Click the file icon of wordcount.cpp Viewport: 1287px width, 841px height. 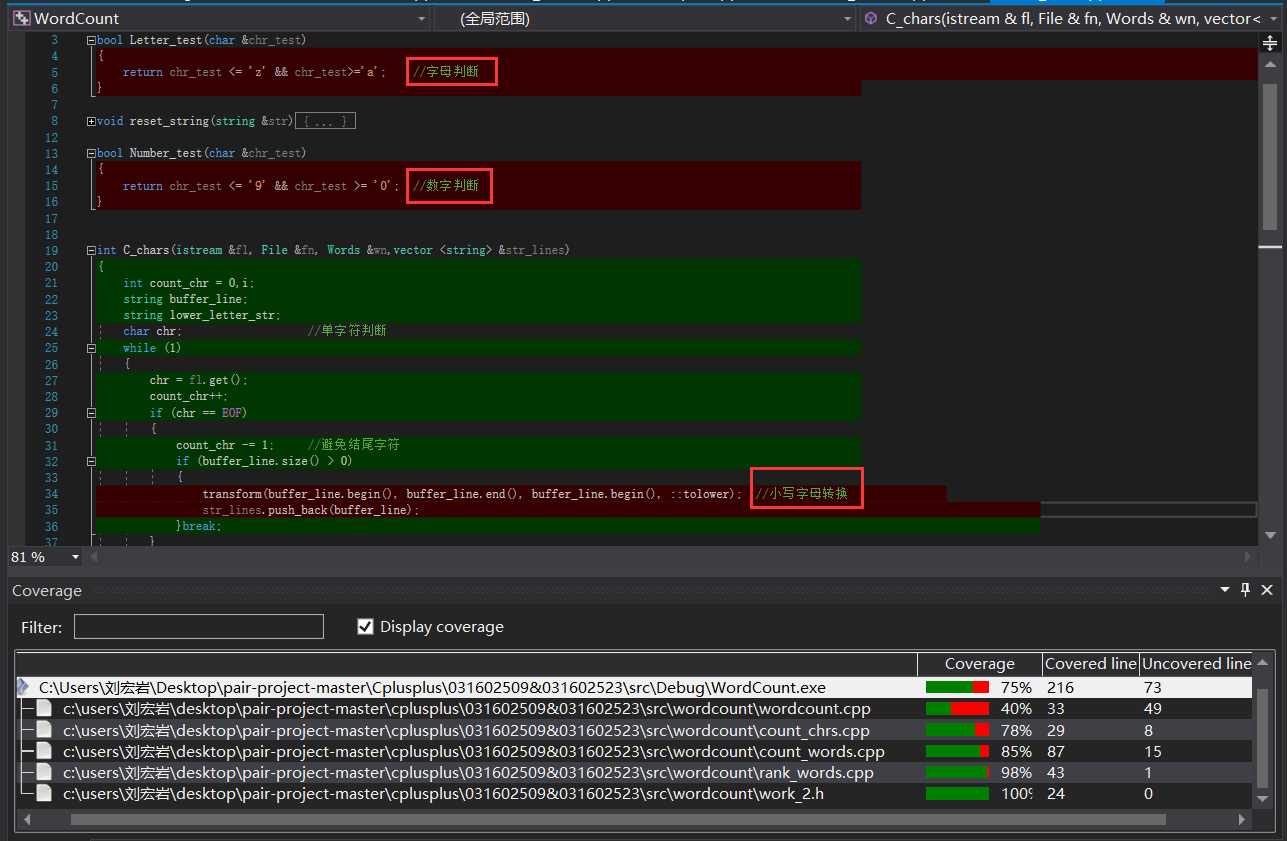coord(44,708)
